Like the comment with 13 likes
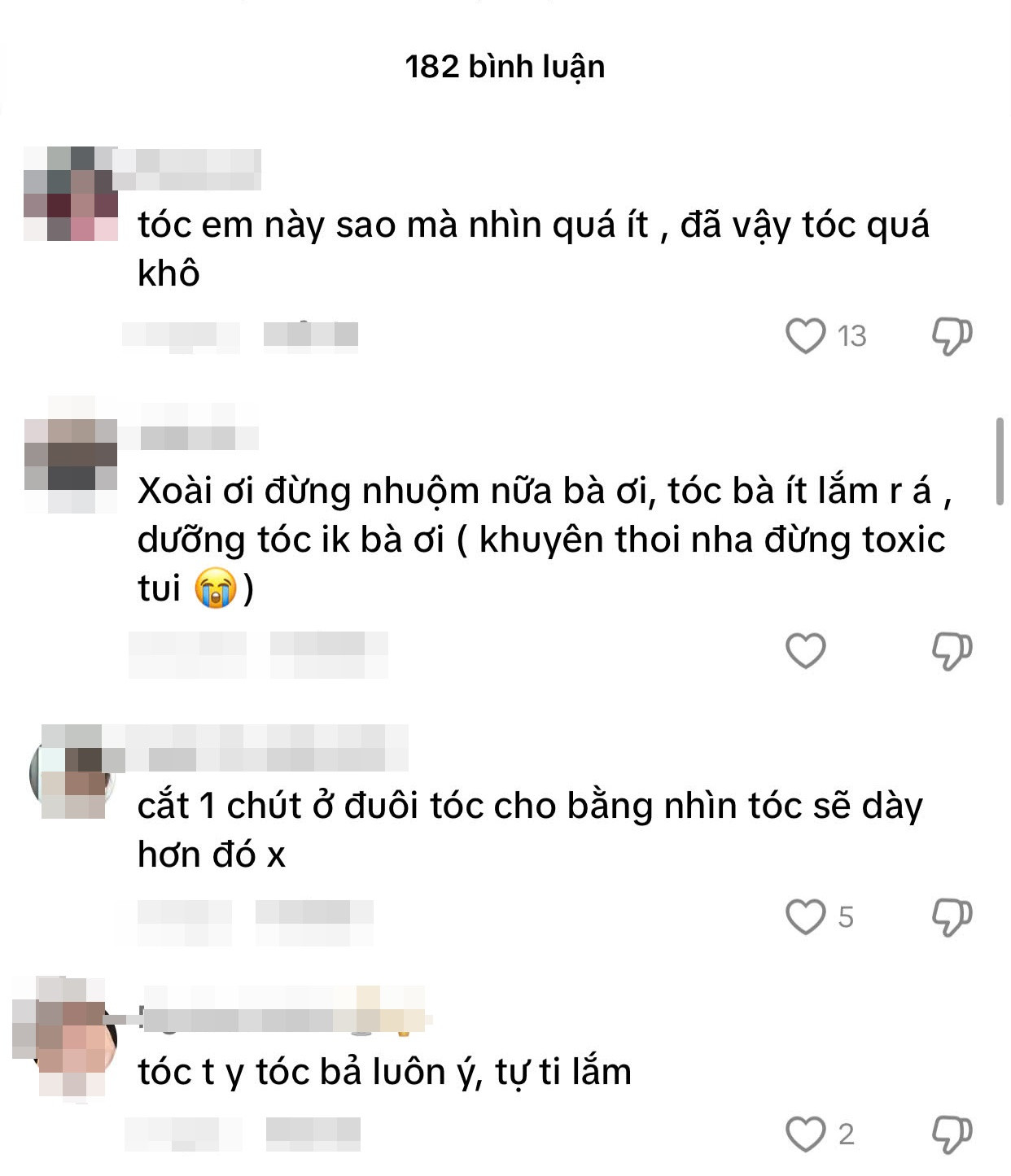Image resolution: width=1011 pixels, height=1176 pixels. [x=805, y=335]
